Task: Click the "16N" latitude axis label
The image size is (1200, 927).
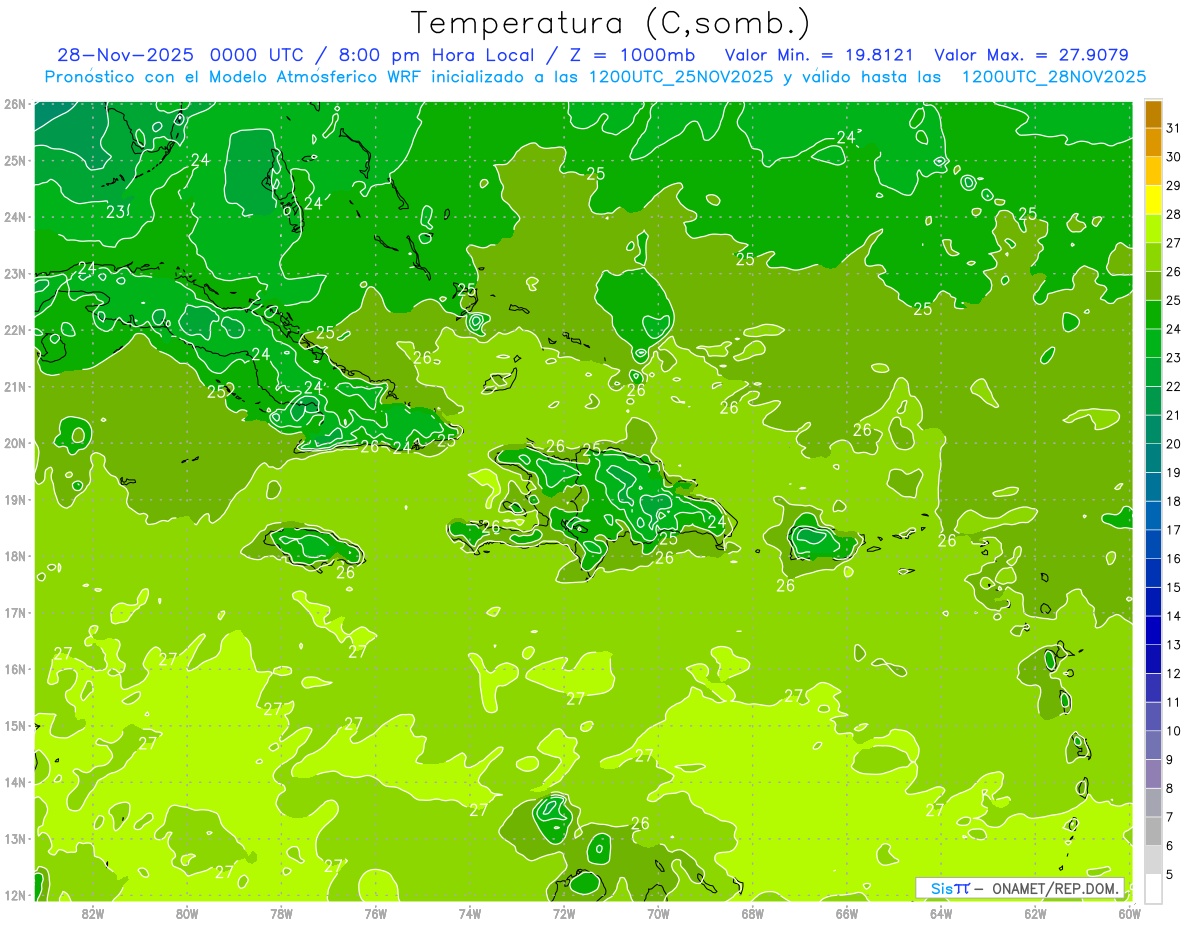Action: [x=14, y=669]
